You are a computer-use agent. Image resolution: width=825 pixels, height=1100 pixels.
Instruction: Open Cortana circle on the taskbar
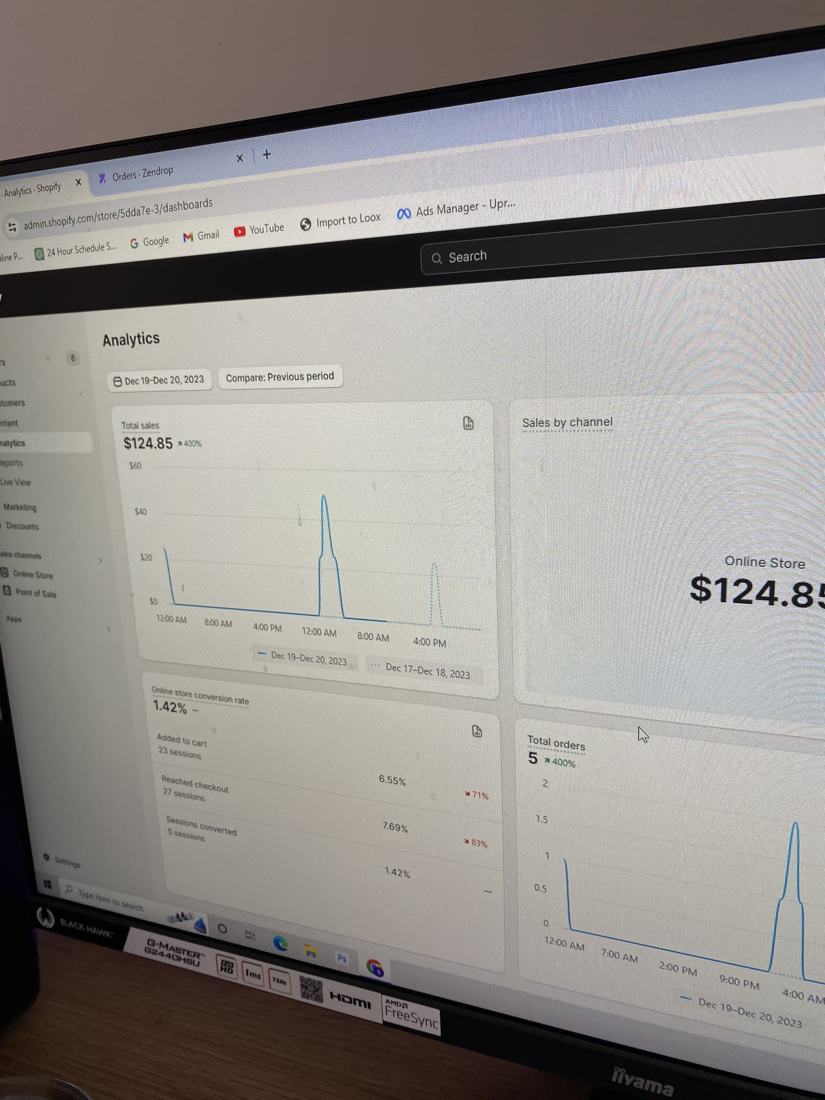click(x=222, y=928)
